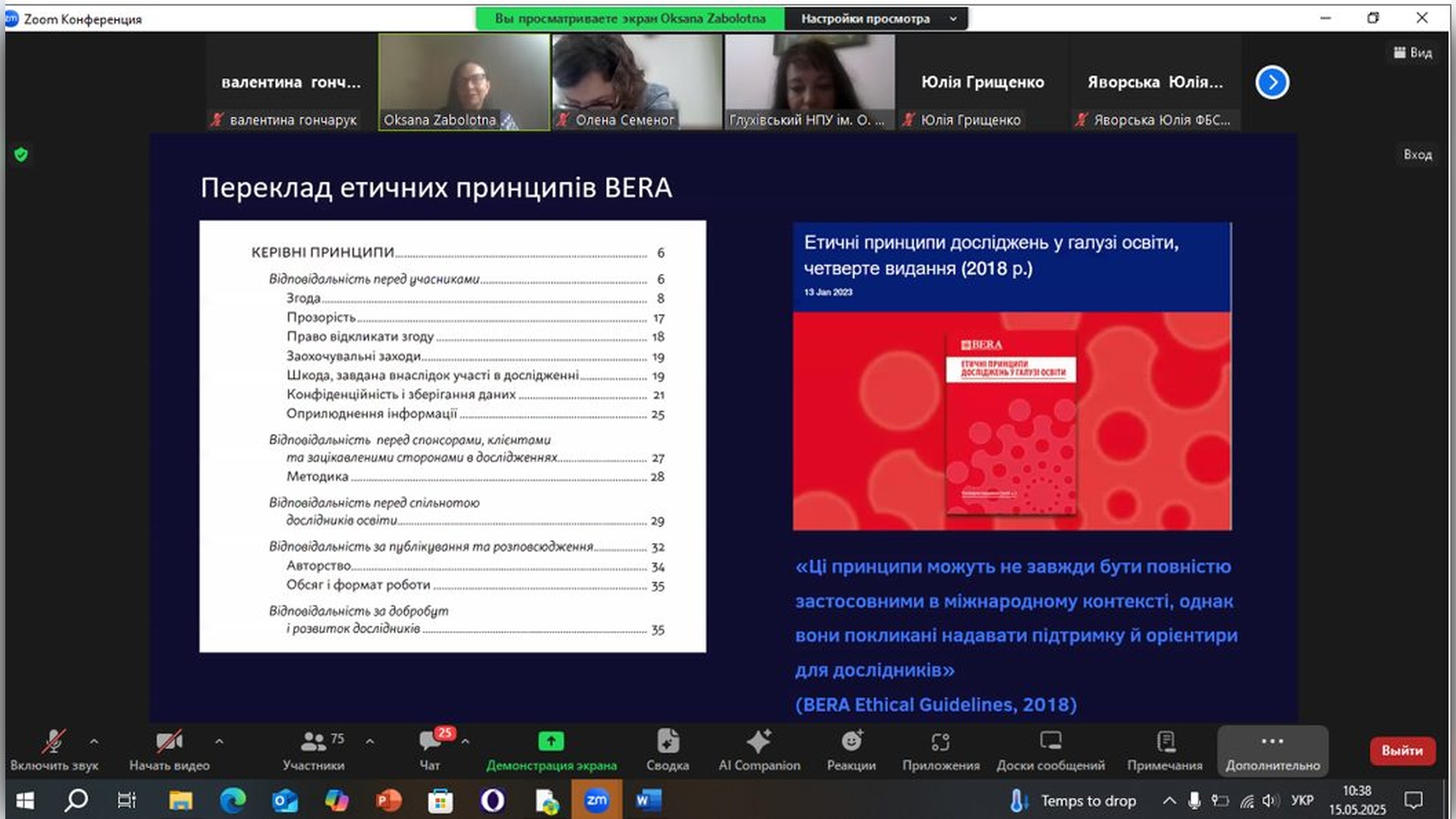The image size is (1456, 819).
Task: Open Примечания notes tool
Action: click(x=1165, y=750)
